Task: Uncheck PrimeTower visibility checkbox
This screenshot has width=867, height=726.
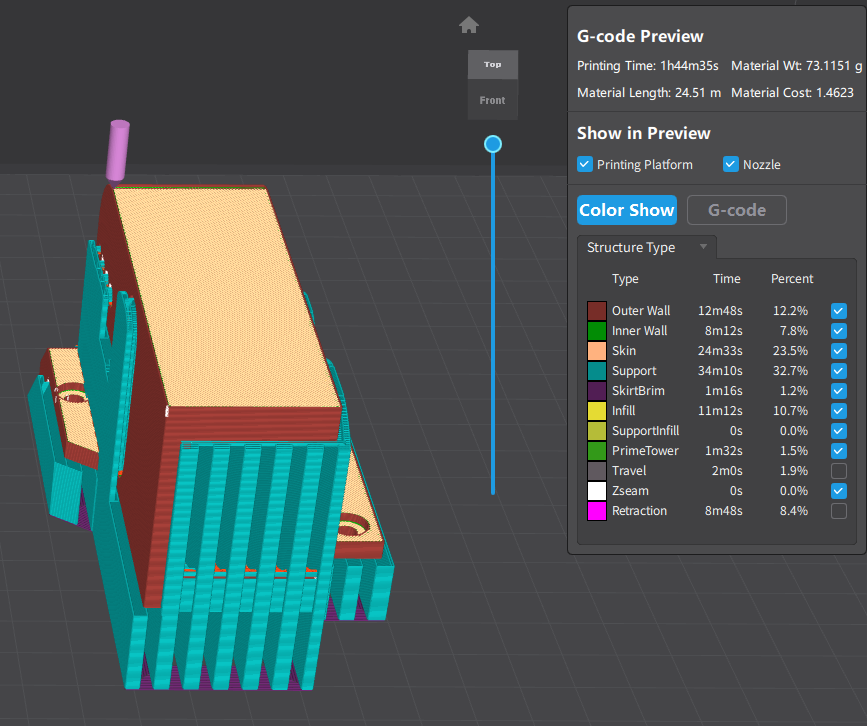Action: 838,451
